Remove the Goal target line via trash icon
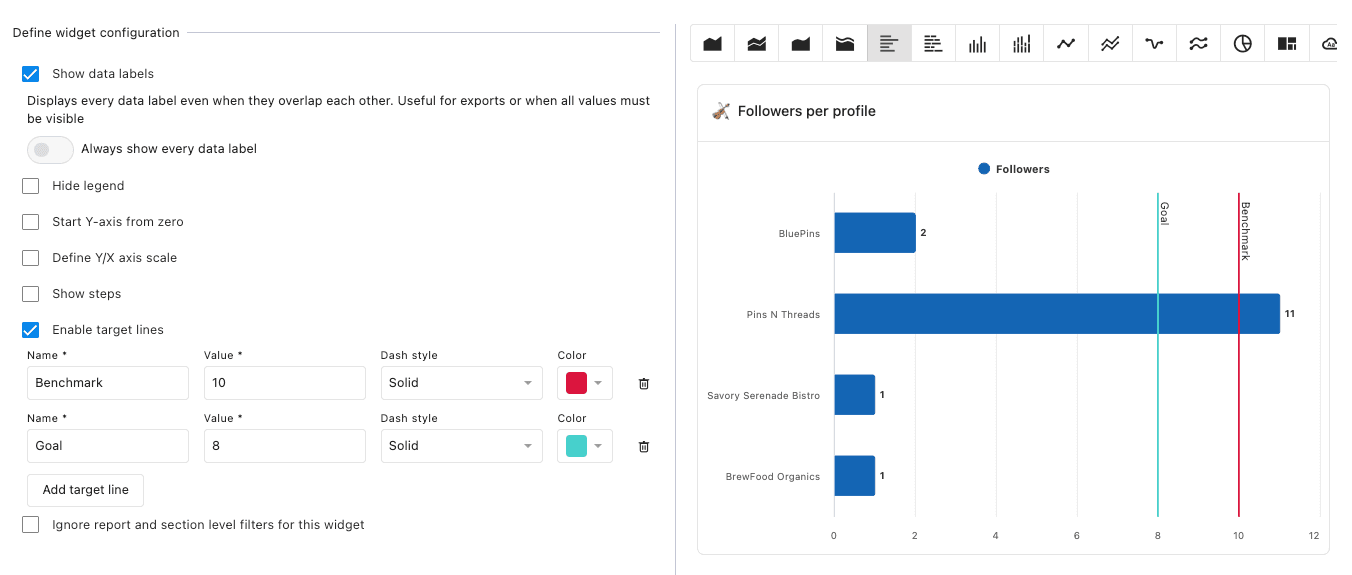 (644, 446)
